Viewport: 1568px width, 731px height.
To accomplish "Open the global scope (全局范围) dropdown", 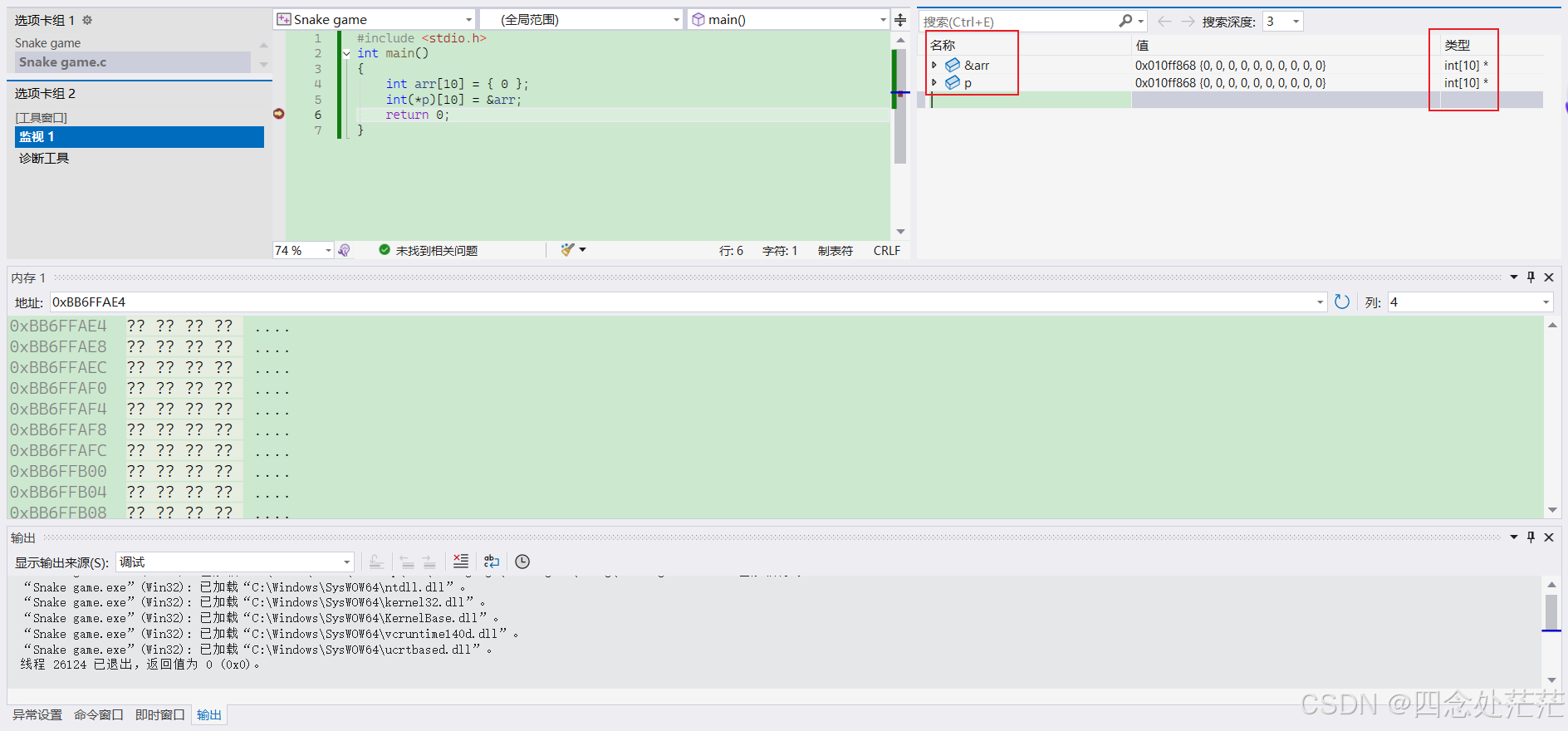I will [x=676, y=19].
